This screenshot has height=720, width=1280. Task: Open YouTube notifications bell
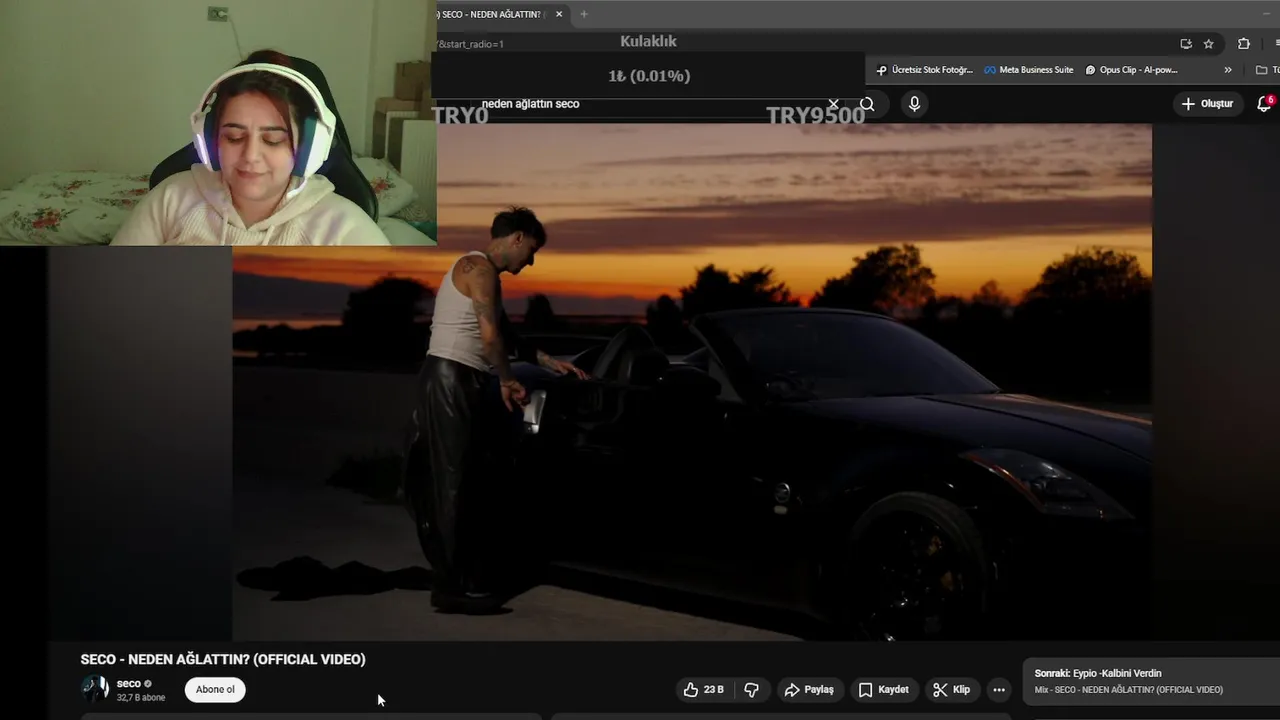click(1264, 104)
